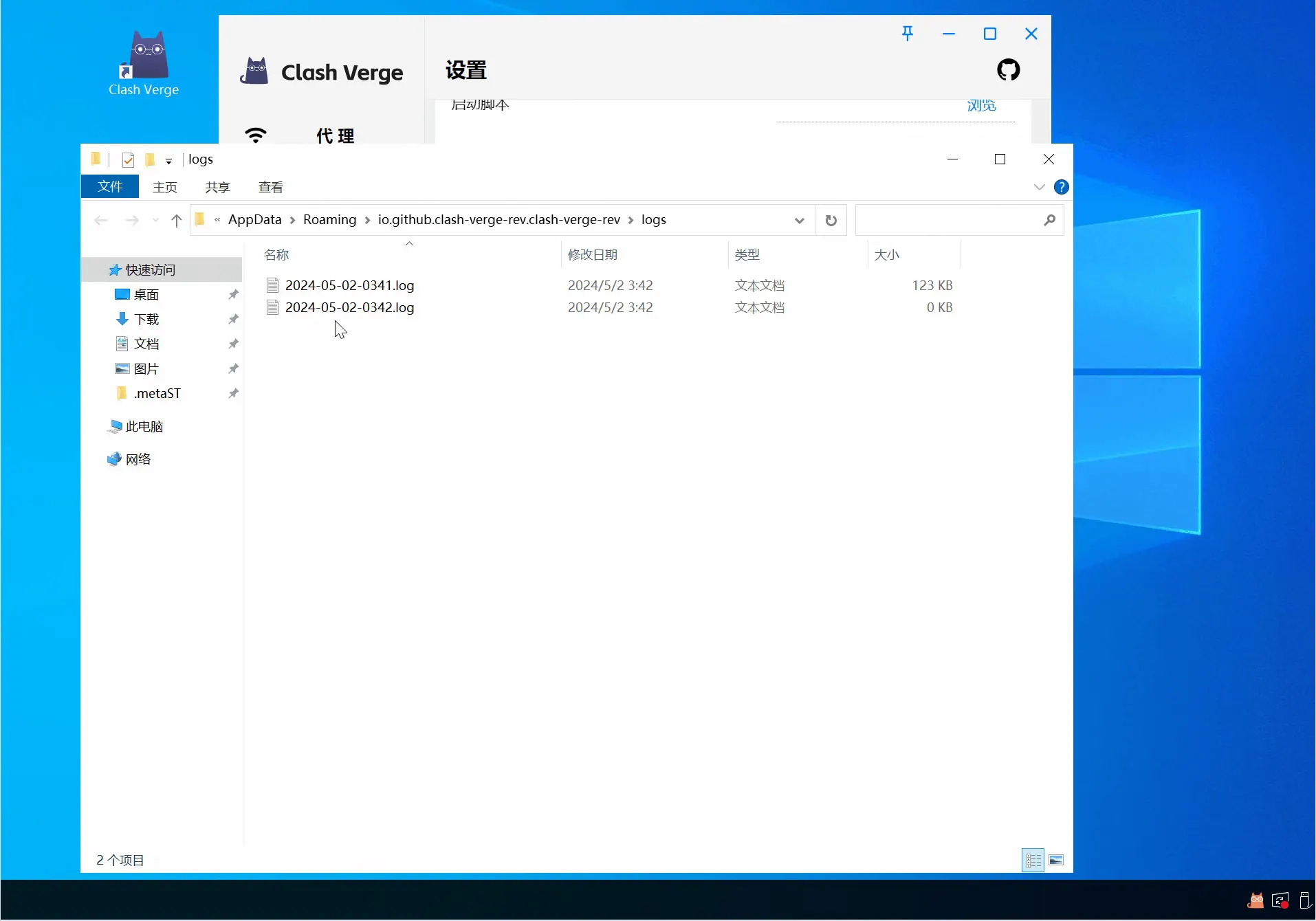Click the Clash Verge logo in sidebar

pos(254,71)
